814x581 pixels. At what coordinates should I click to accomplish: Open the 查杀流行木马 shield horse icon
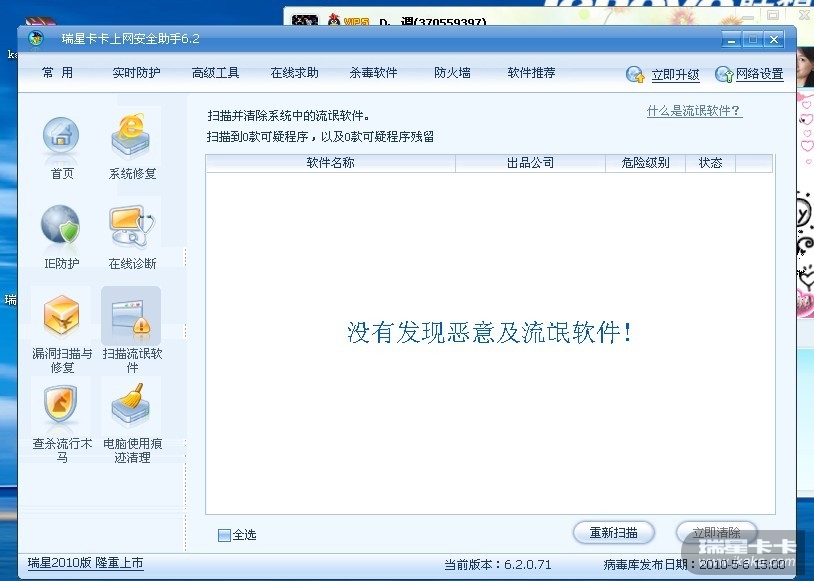[x=61, y=405]
